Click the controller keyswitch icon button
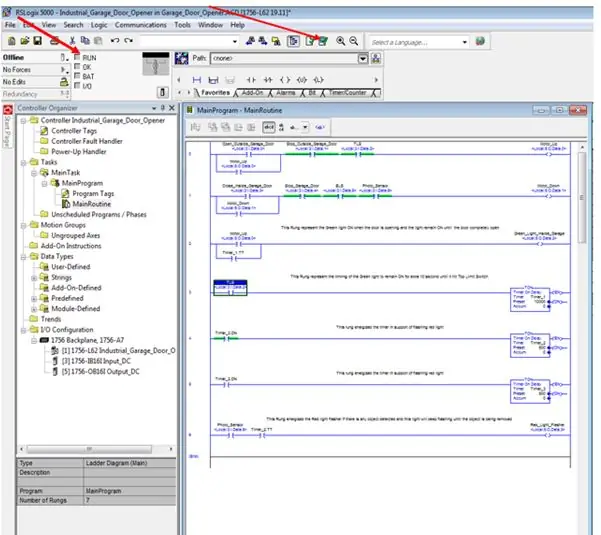This screenshot has height=535, width=601. coord(163,92)
